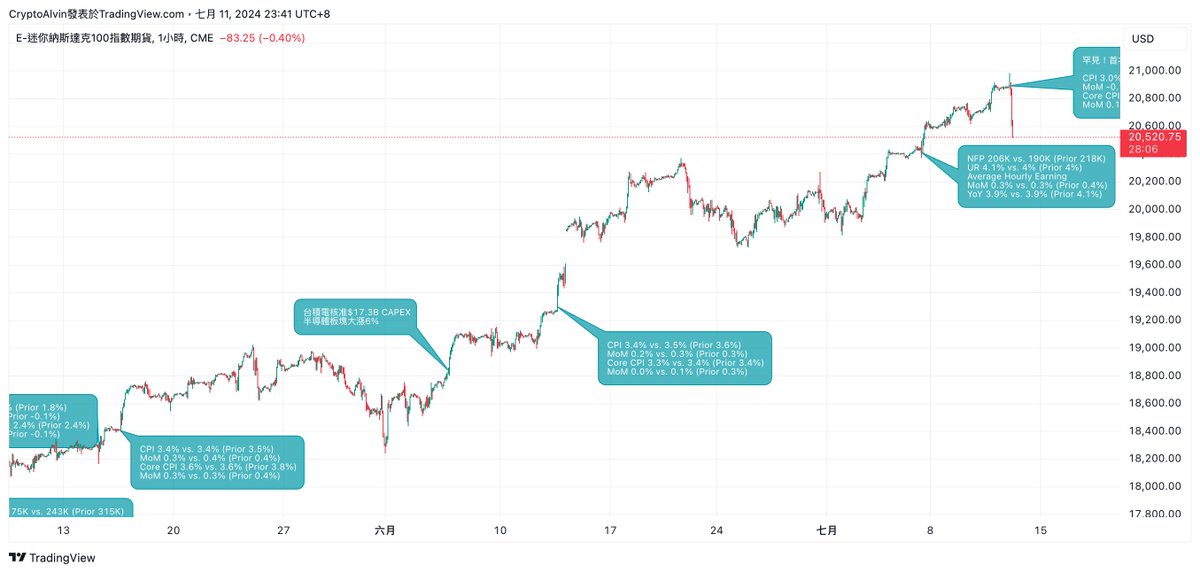The image size is (1200, 573).
Task: Click the 七月 label on time axis
Action: [x=826, y=530]
